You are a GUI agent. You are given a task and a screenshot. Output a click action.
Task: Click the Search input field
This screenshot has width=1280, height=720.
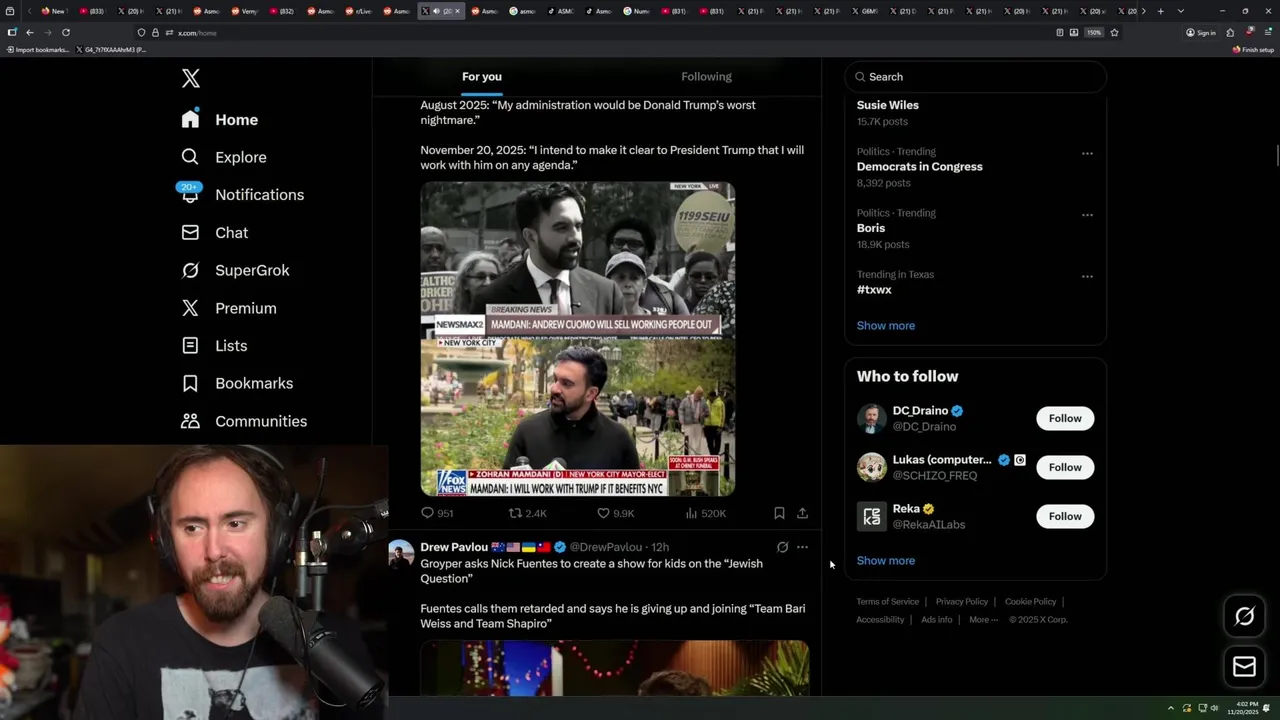976,77
